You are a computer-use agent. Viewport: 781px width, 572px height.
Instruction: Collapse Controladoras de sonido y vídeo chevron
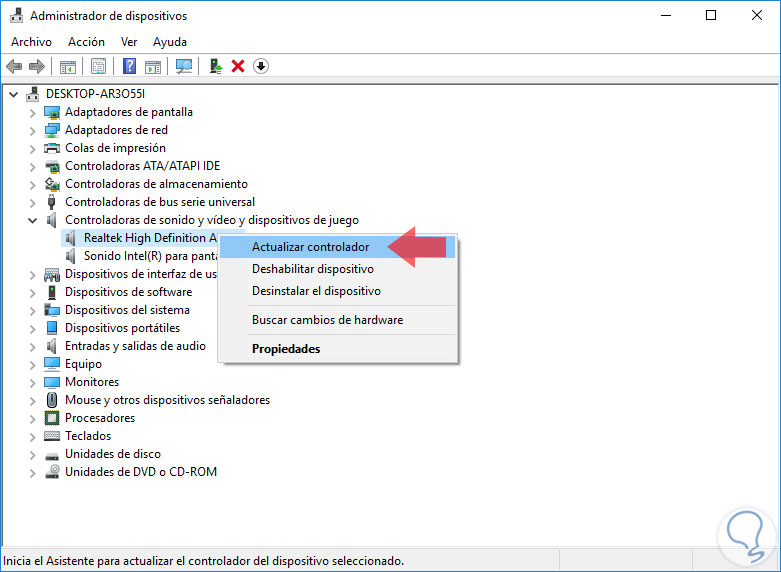point(32,220)
